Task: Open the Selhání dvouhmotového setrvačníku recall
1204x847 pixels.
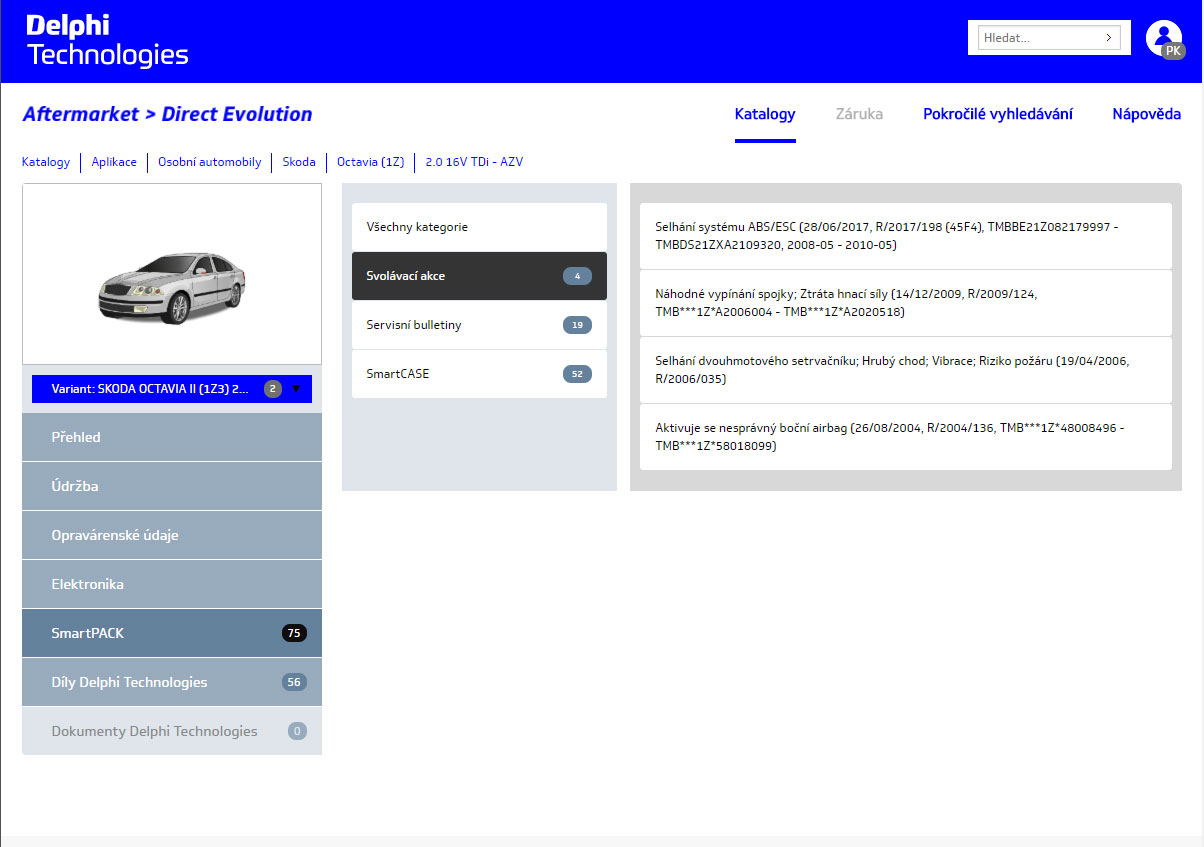Action: [x=906, y=370]
